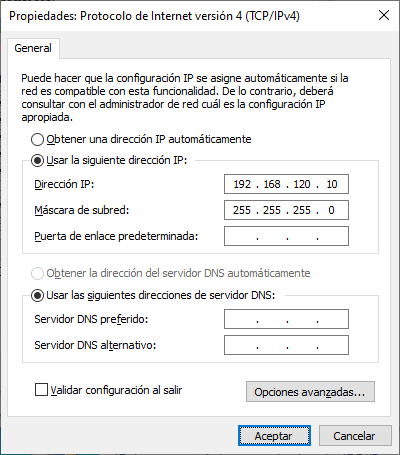The image size is (400, 455).
Task: Select the General tab
Action: pos(33,48)
